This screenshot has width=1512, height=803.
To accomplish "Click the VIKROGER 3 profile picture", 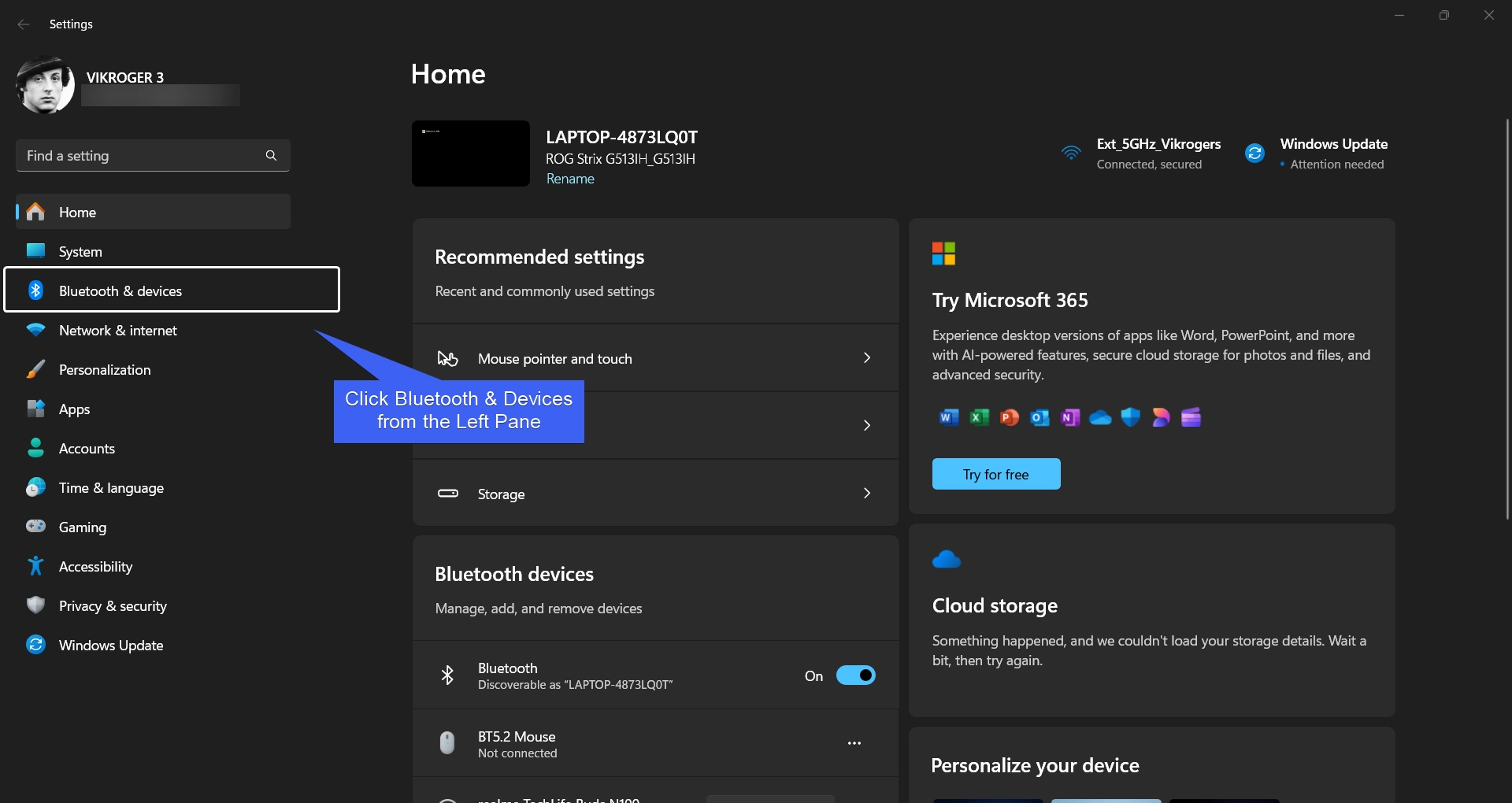I will [45, 85].
